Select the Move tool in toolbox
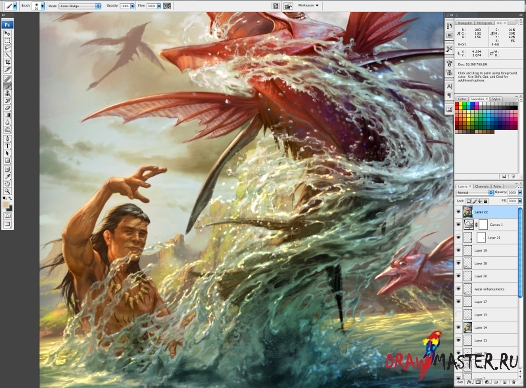Image resolution: width=526 pixels, height=388 pixels. coord(7,34)
